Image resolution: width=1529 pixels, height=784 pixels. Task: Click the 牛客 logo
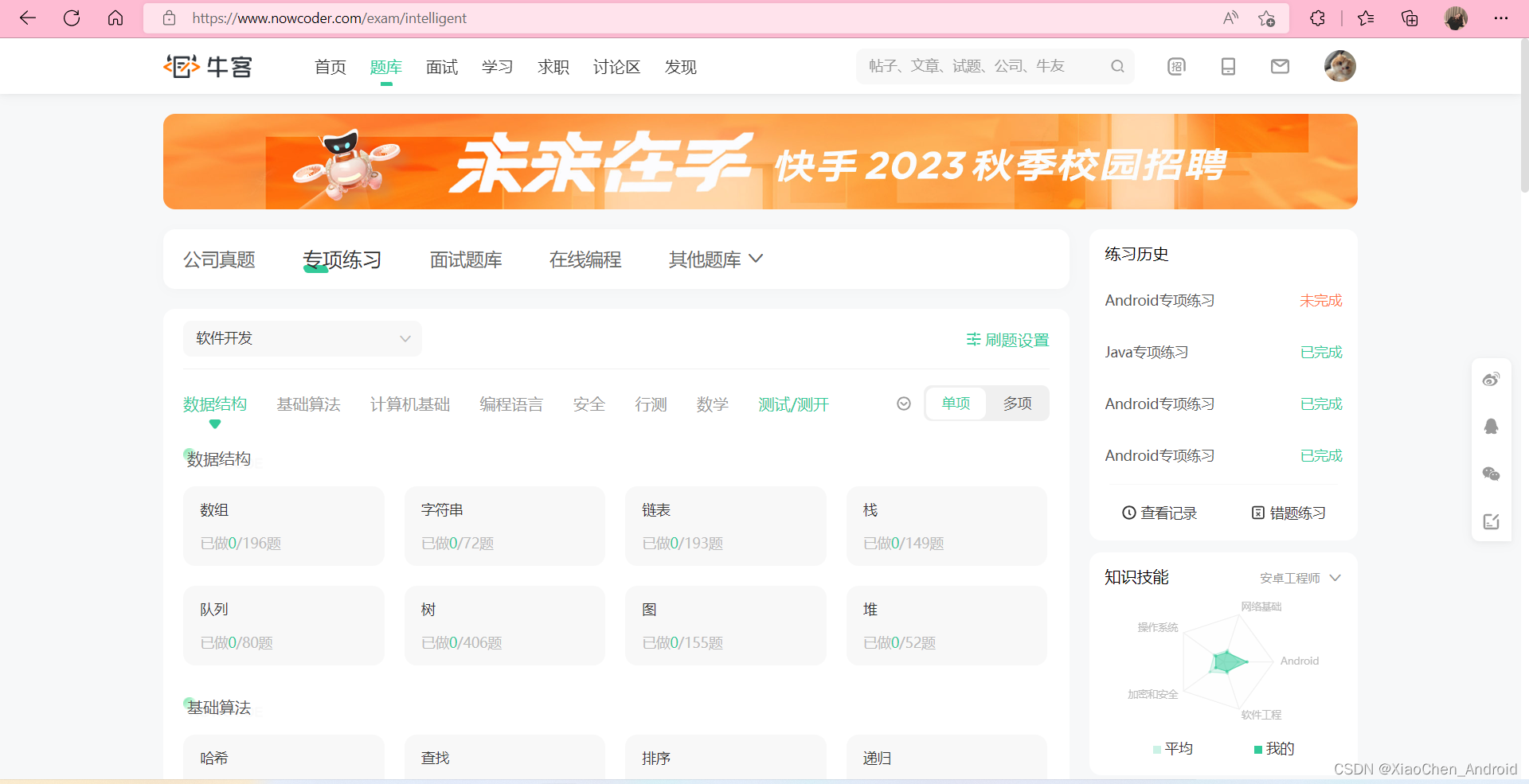pos(208,66)
